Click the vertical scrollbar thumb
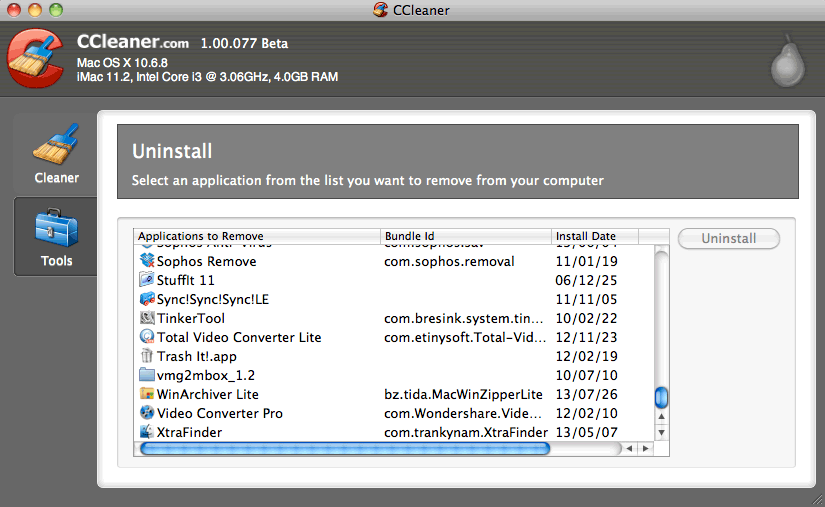This screenshot has width=825, height=507. (x=661, y=398)
